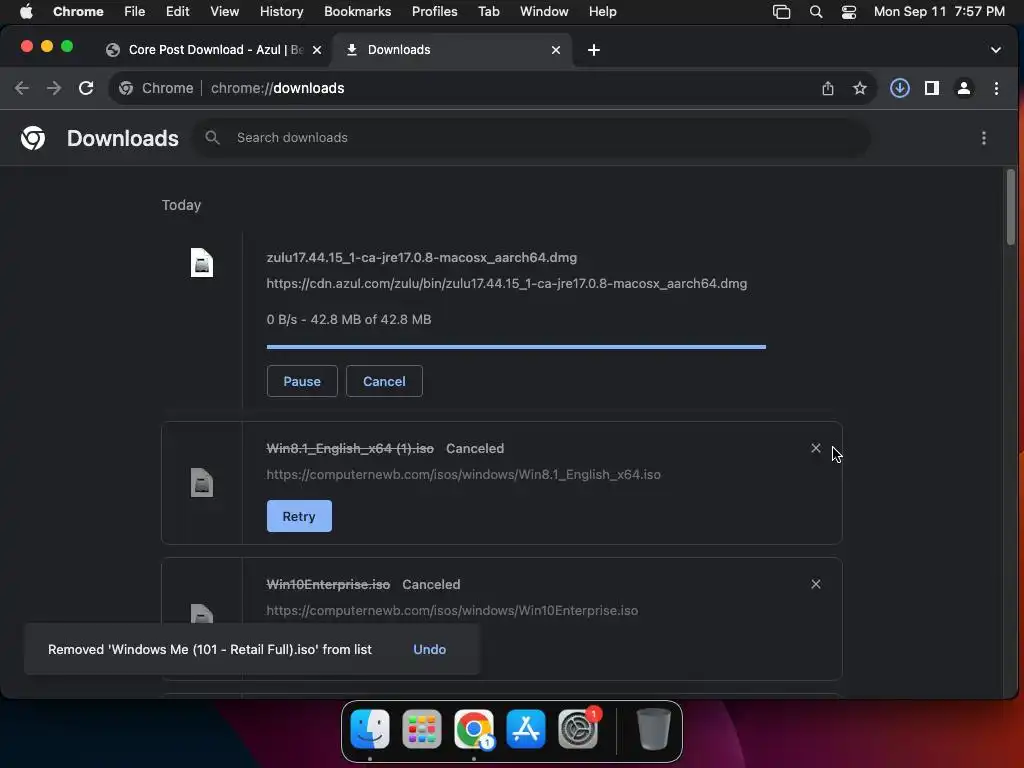The image size is (1024, 768).
Task: Cancel the zulu17 download
Action: tap(384, 381)
